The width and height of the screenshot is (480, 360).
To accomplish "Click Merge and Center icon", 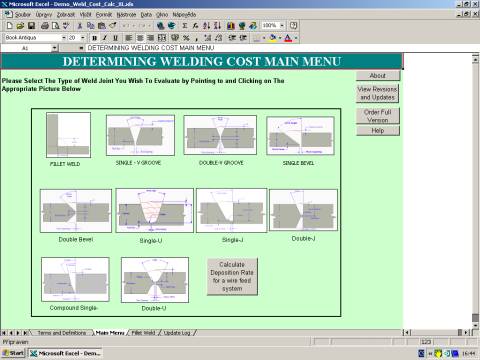I will 162,38.
